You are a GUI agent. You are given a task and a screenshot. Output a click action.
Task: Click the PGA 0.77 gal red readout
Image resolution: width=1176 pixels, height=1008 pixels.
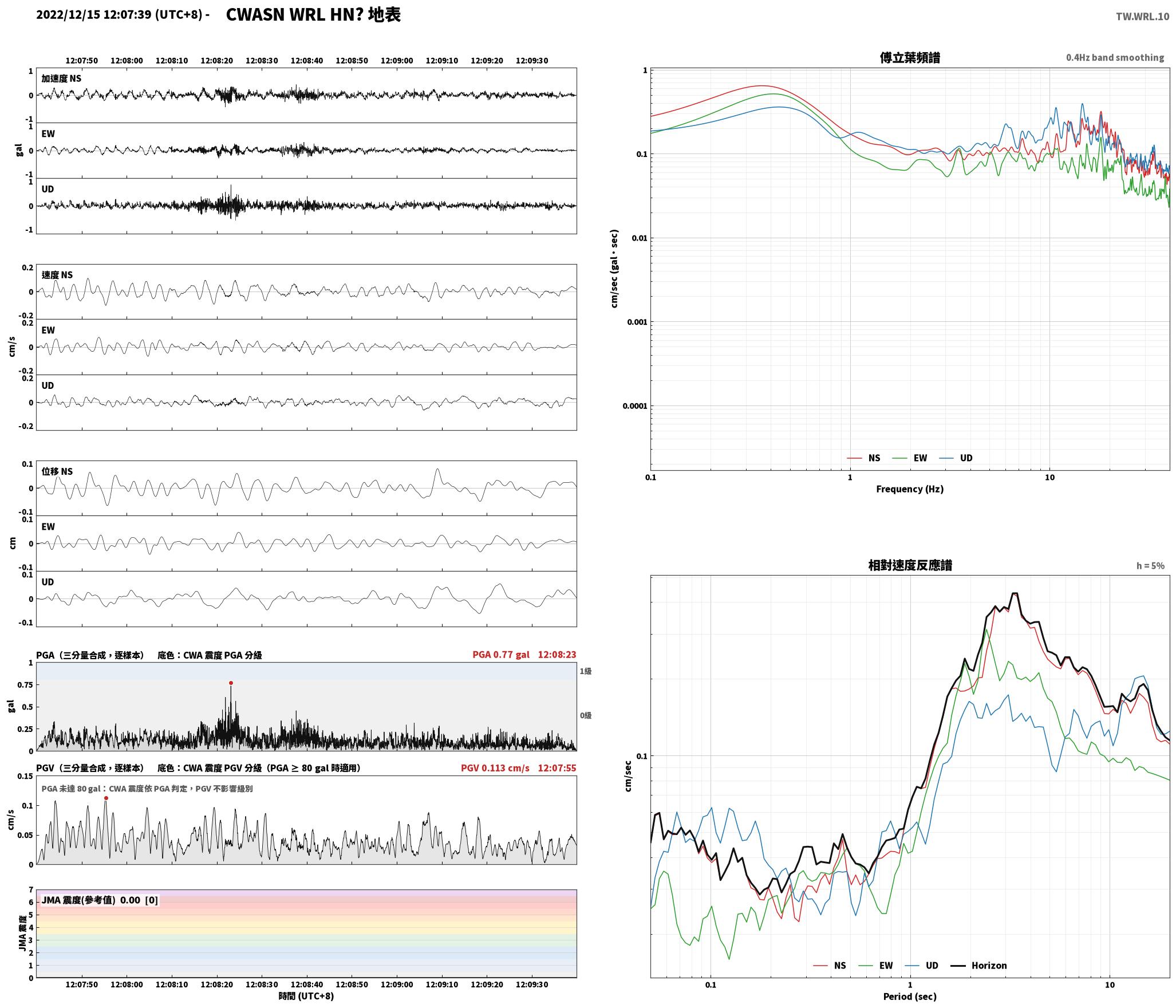(501, 655)
